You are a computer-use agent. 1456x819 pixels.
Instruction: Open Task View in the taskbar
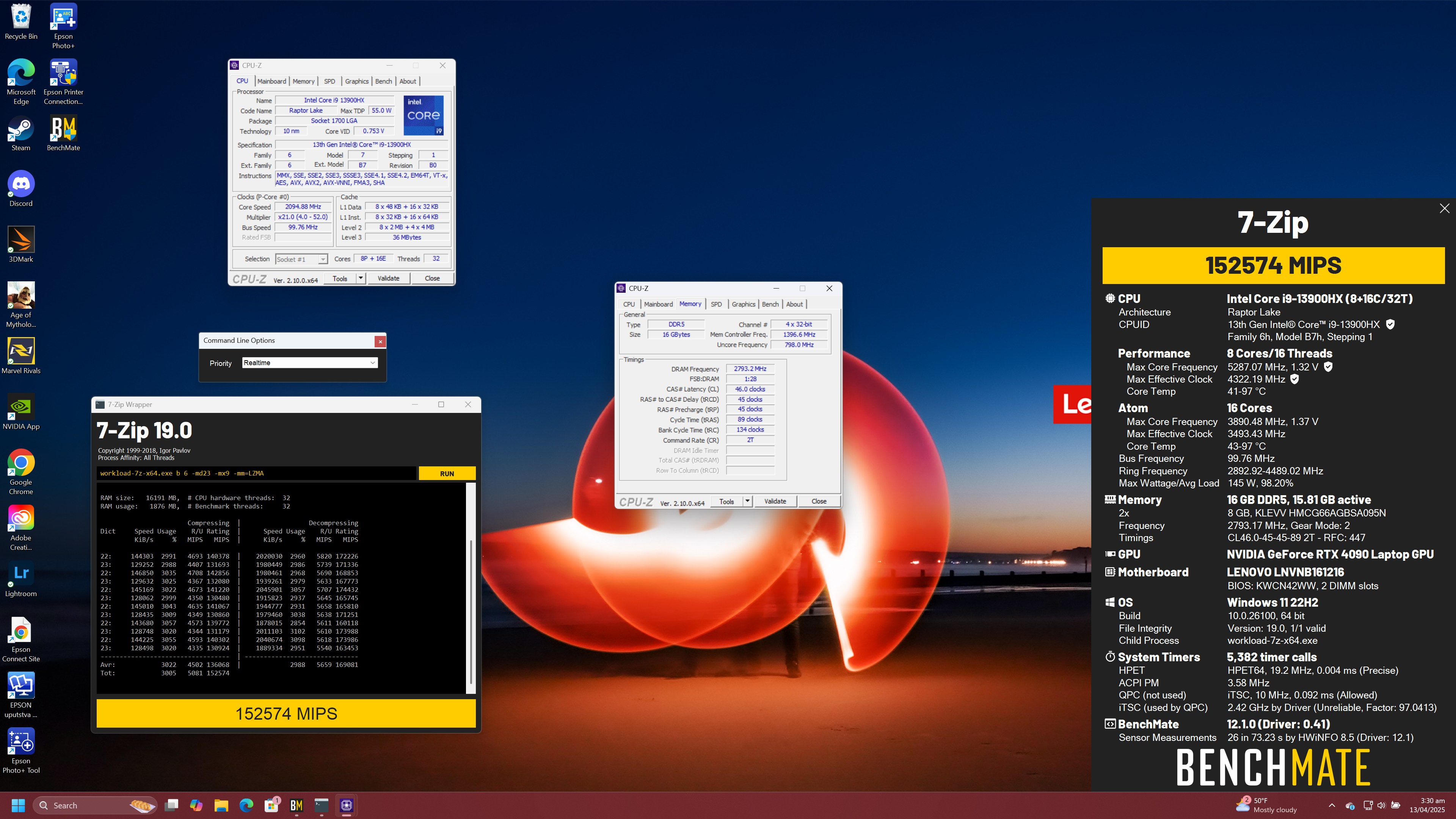171,805
